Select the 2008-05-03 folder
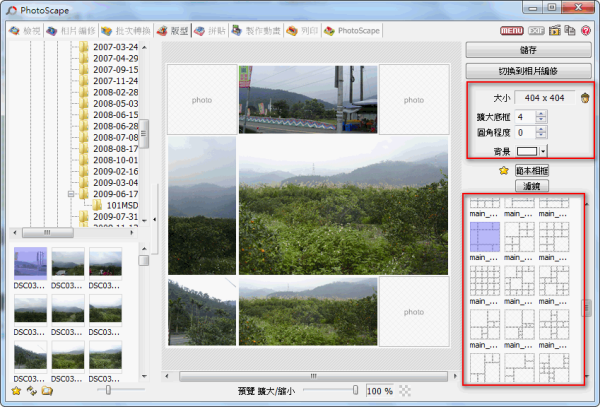This screenshot has width=600, height=407. click(115, 104)
